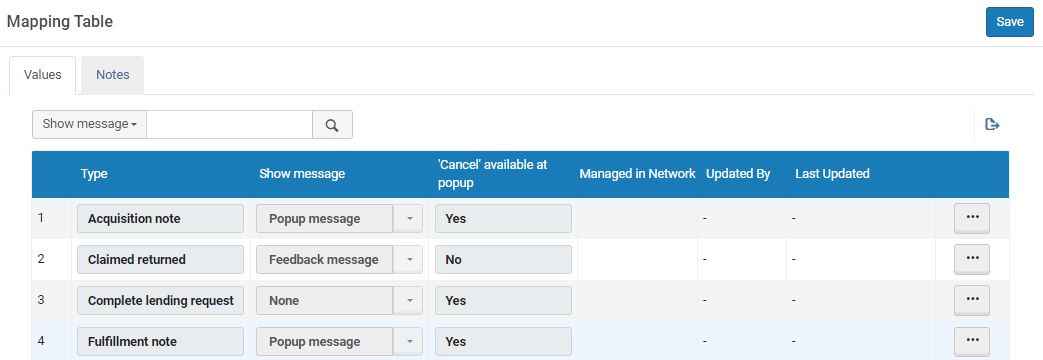Click the Type column header

(x=94, y=174)
